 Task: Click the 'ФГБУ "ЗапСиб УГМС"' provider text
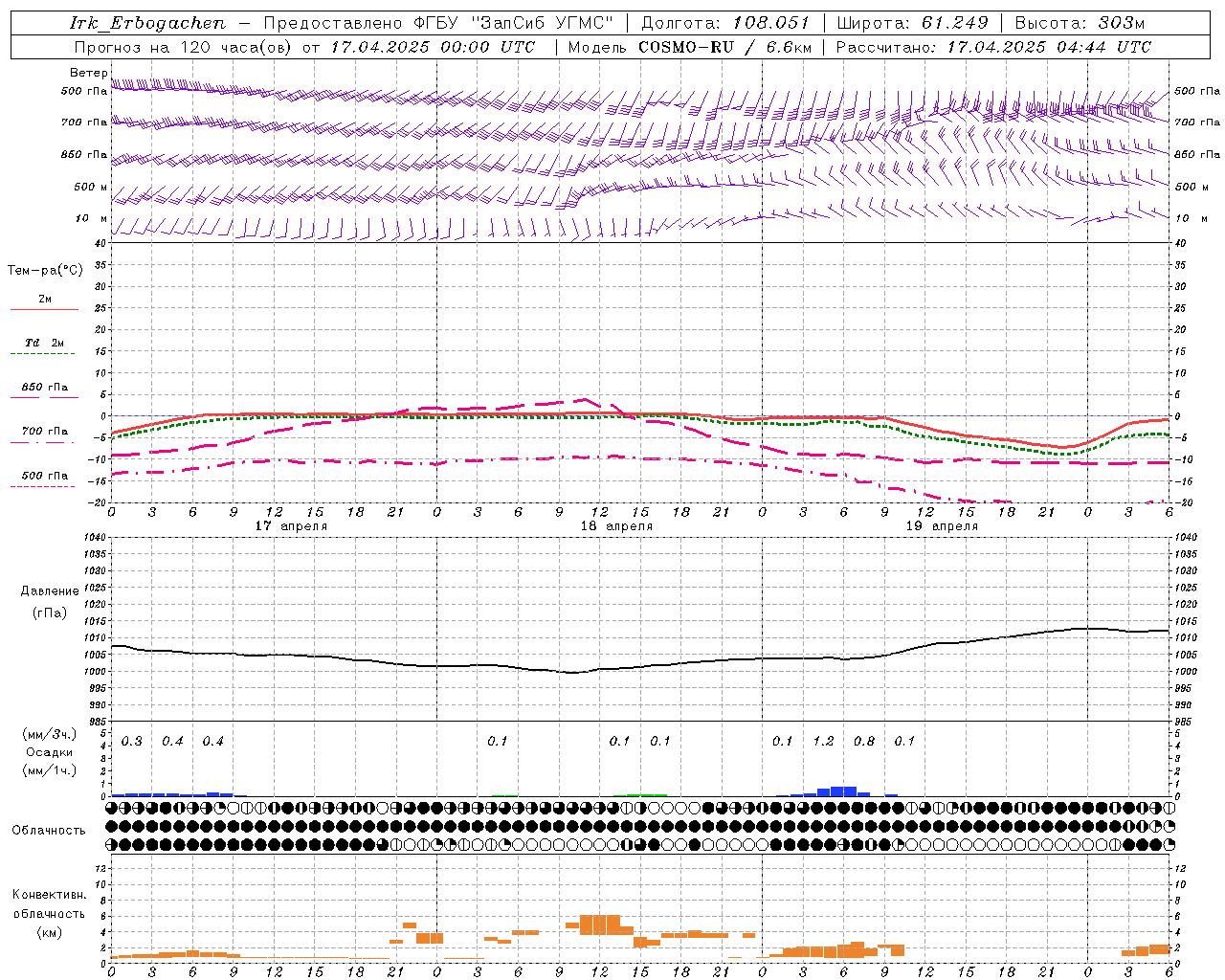[x=514, y=23]
